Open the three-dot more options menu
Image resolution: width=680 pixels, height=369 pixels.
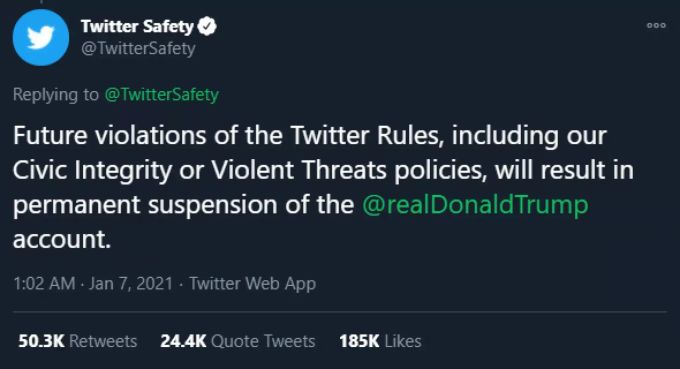pos(656,26)
